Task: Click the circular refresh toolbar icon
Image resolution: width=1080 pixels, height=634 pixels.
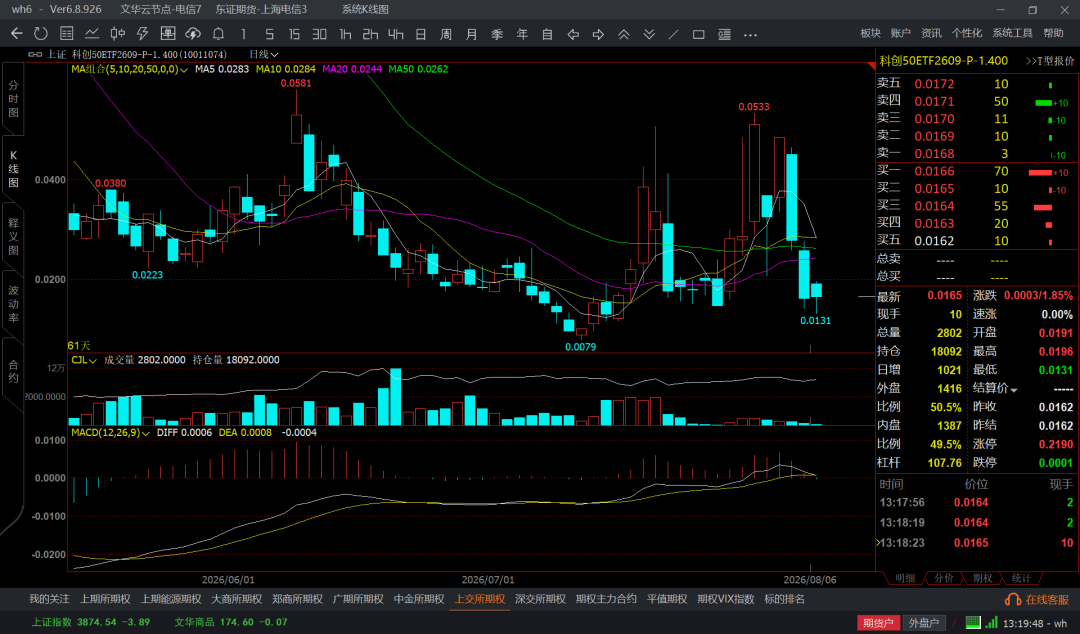Action: 41,34
